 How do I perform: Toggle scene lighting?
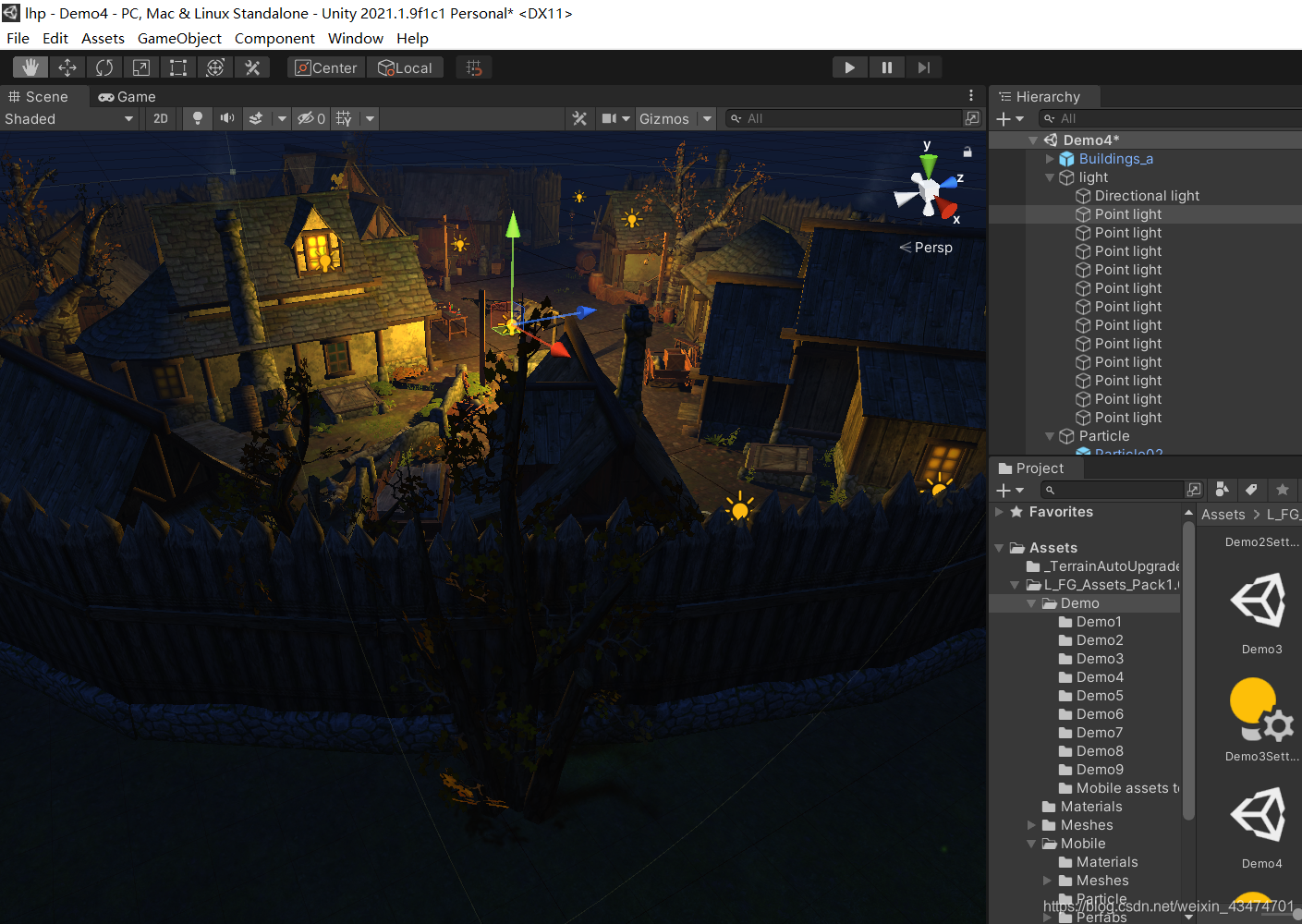pos(197,118)
